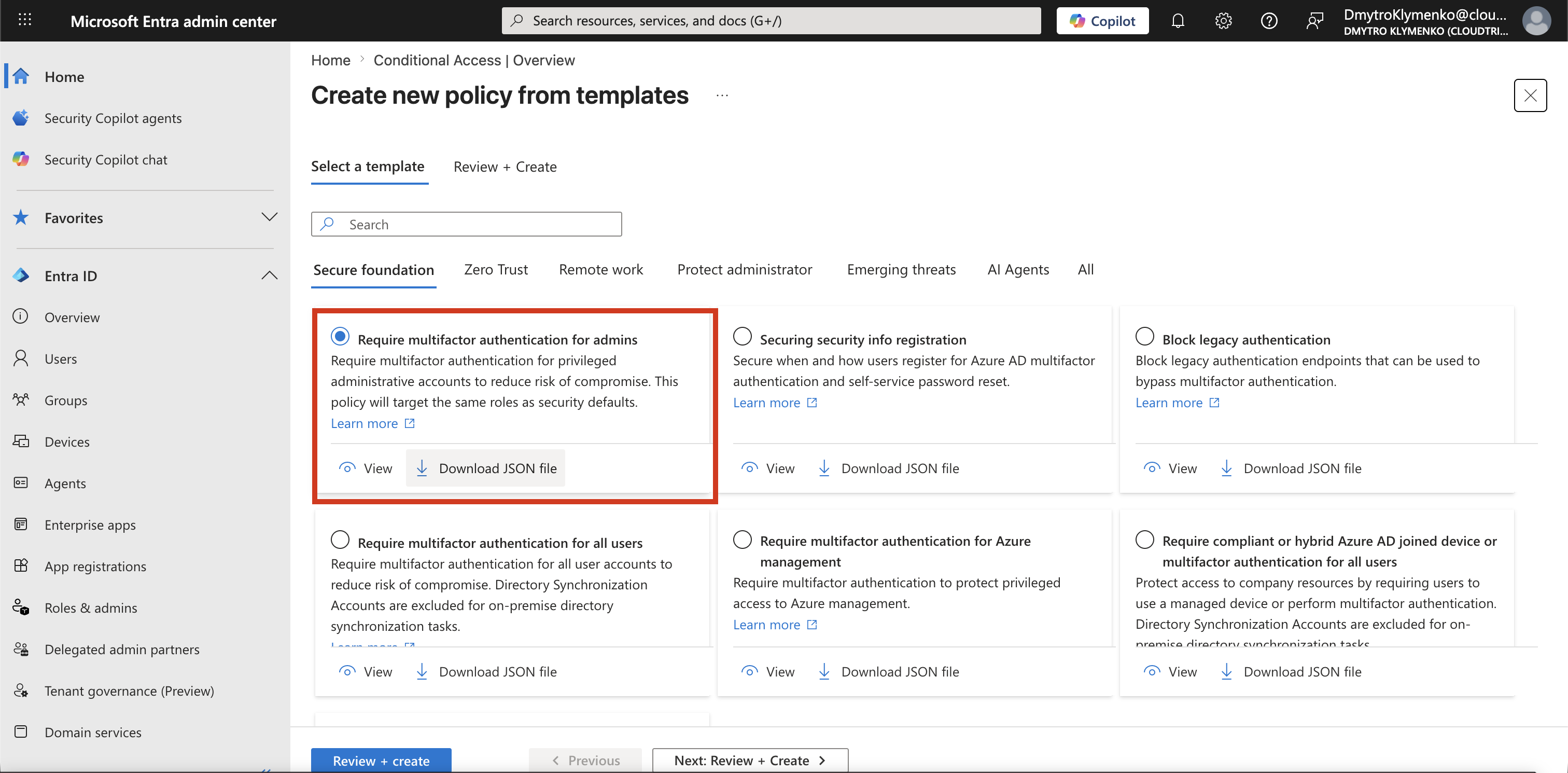
Task: Click the Entra ID diamond icon
Action: 21,275
